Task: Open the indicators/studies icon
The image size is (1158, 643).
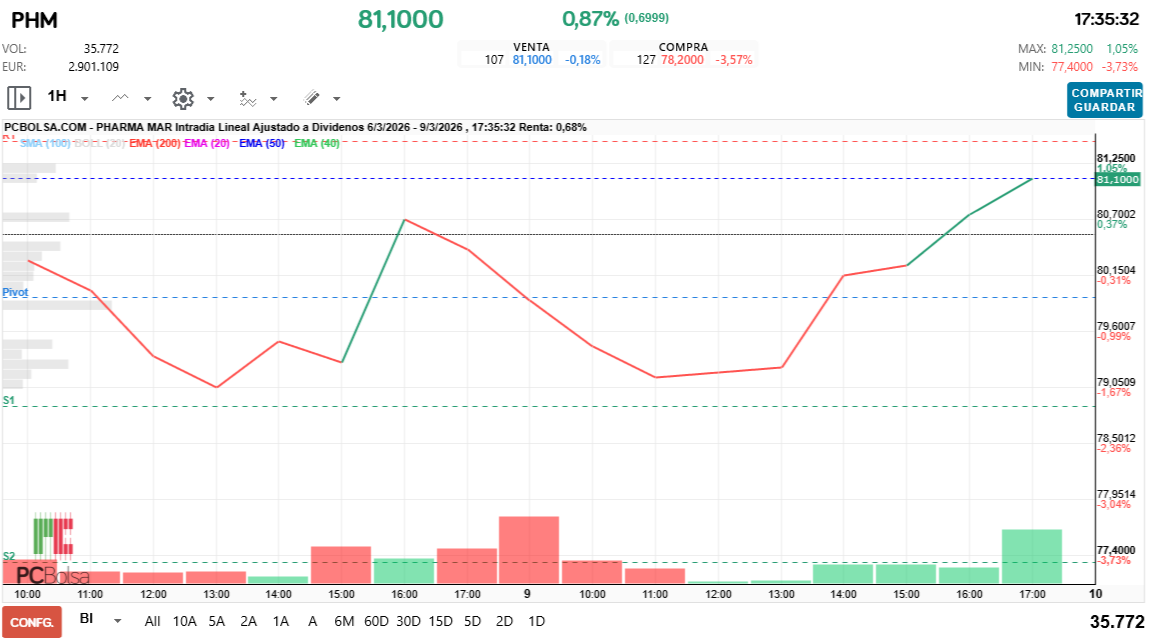Action: [x=248, y=98]
